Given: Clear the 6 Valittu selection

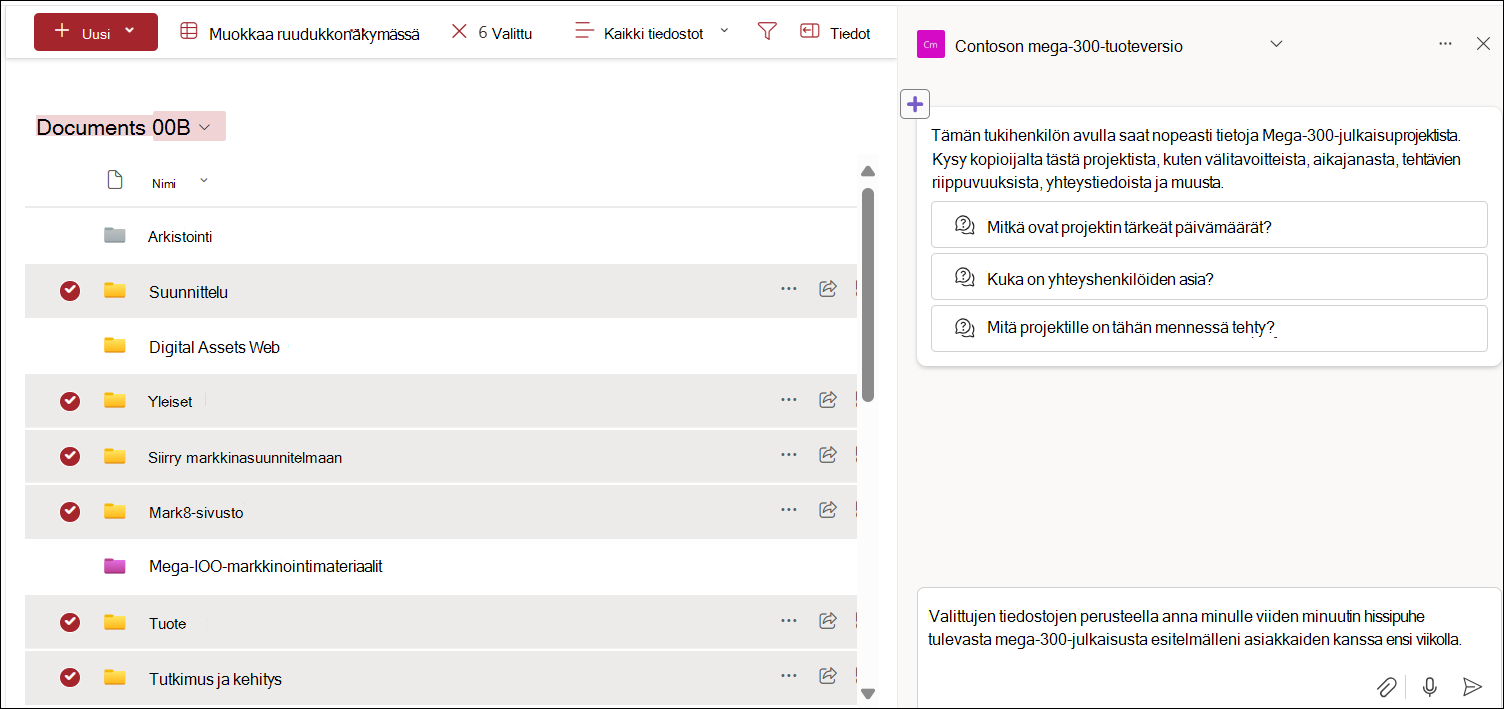Looking at the screenshot, I should tap(491, 33).
